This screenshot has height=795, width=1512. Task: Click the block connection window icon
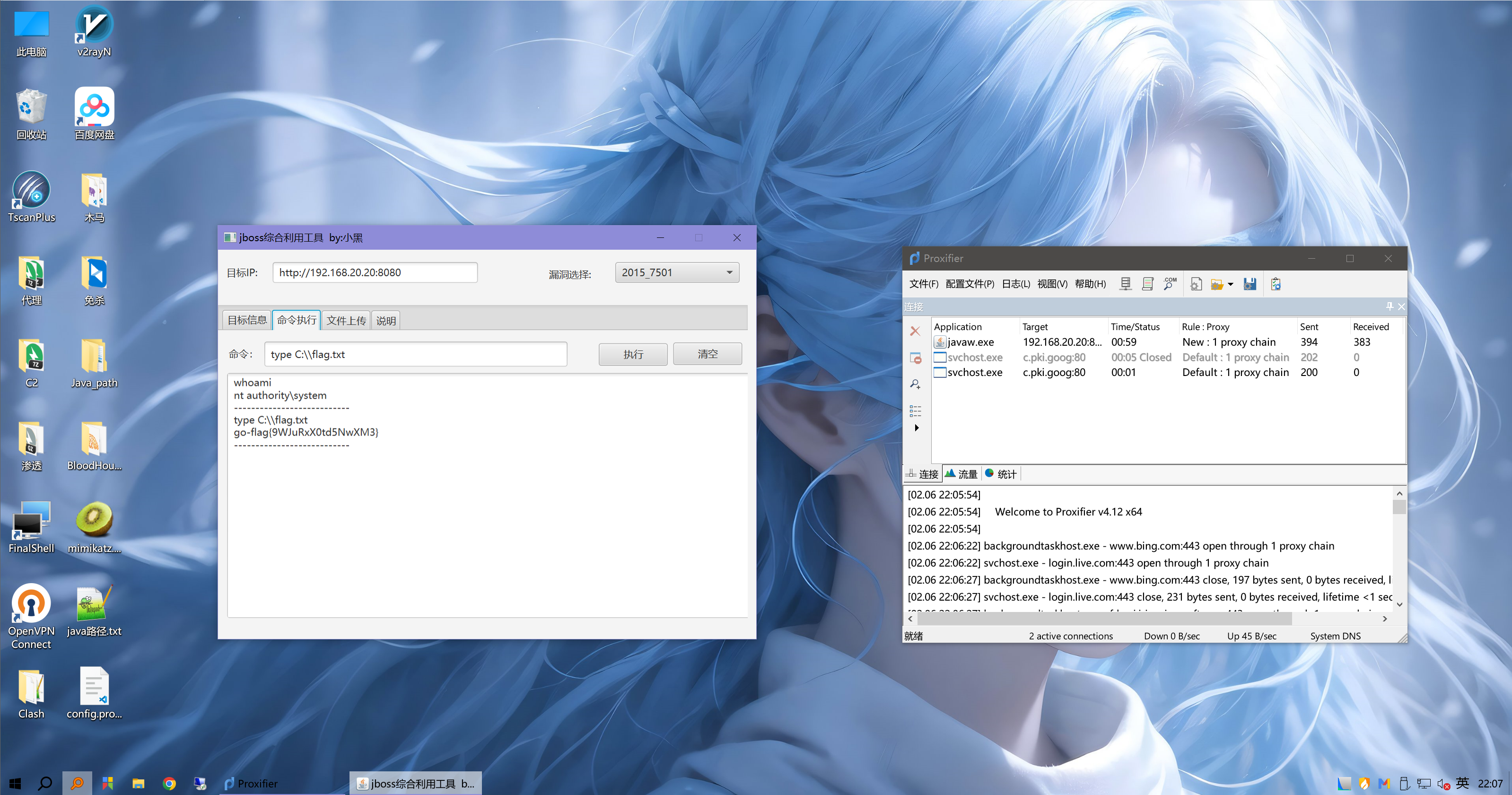[x=915, y=358]
